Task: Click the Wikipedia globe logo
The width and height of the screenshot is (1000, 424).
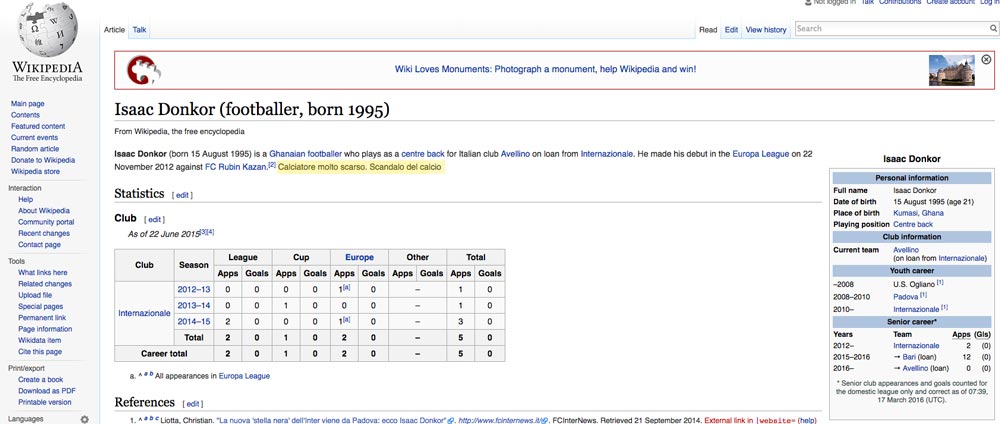Action: (x=47, y=29)
